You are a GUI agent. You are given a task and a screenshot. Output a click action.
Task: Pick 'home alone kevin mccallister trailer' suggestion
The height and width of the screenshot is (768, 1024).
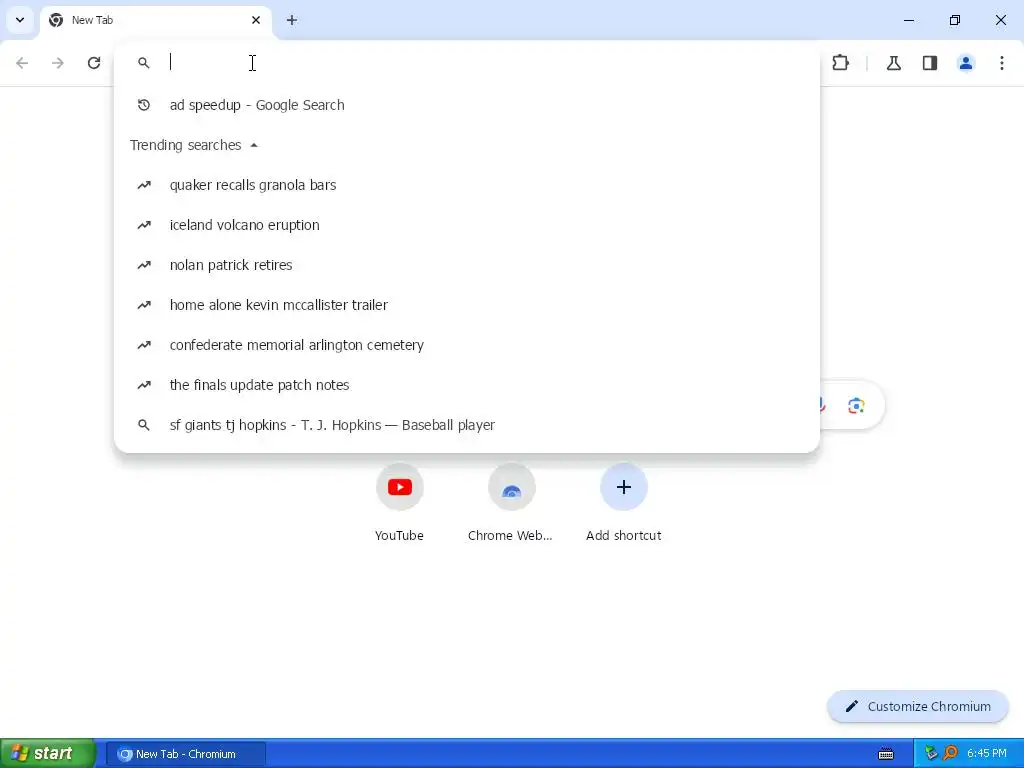(x=466, y=305)
